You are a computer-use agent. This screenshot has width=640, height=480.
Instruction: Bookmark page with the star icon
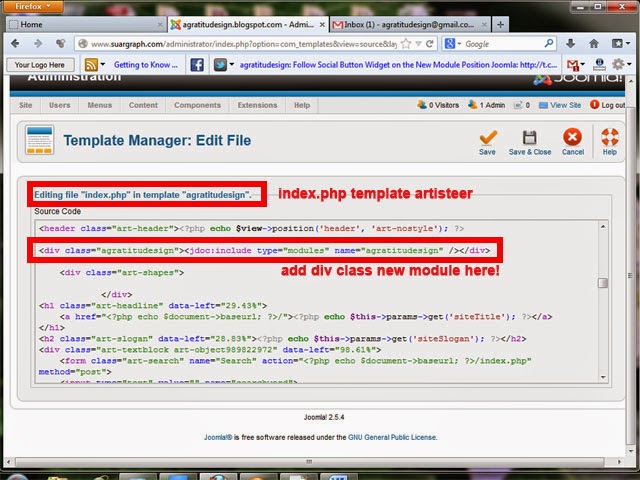coord(406,44)
